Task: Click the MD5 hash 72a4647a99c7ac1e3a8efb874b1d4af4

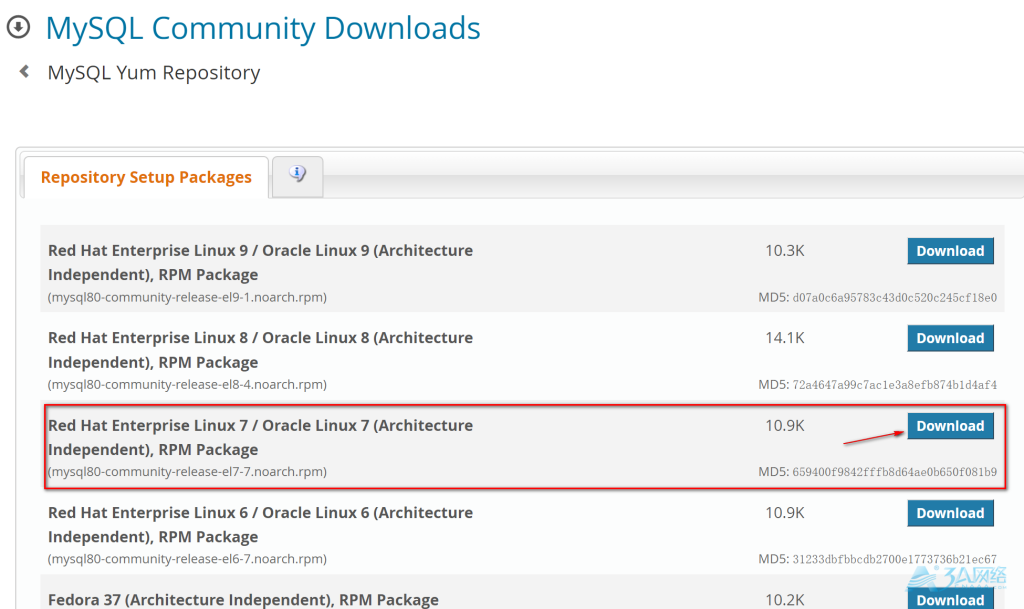Action: 895,385
